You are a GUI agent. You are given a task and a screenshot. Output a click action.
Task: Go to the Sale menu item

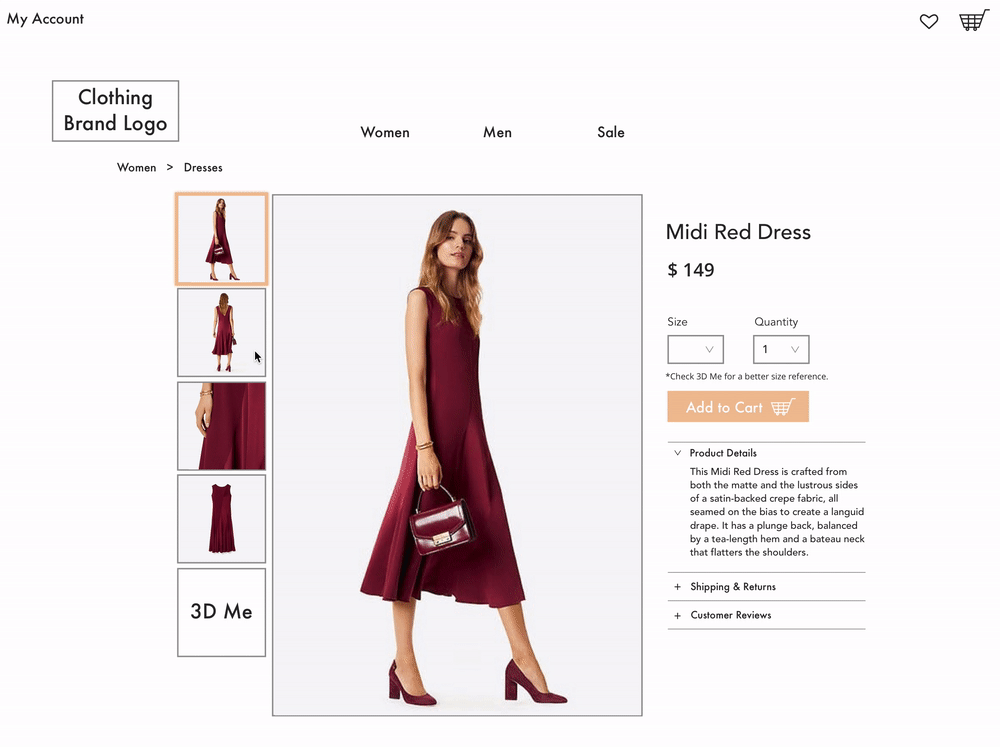point(610,133)
